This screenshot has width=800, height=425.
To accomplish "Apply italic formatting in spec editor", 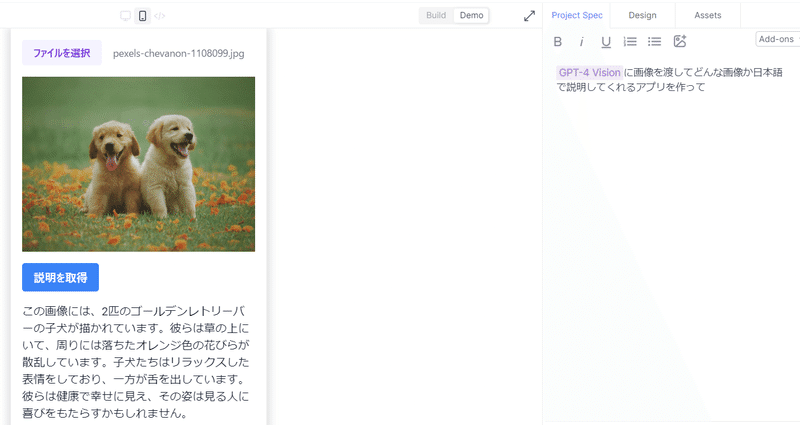I will (582, 42).
